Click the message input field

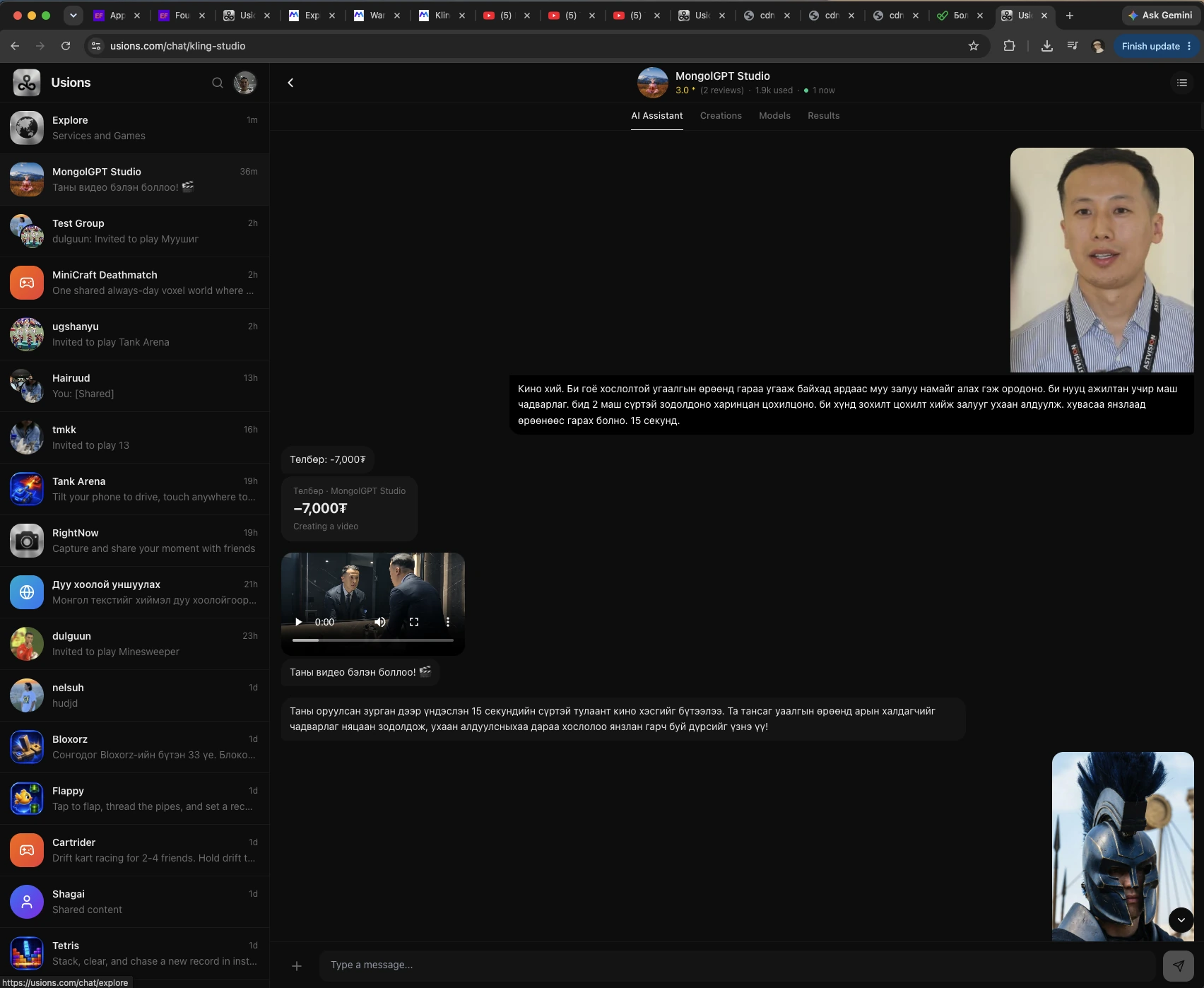(x=737, y=965)
